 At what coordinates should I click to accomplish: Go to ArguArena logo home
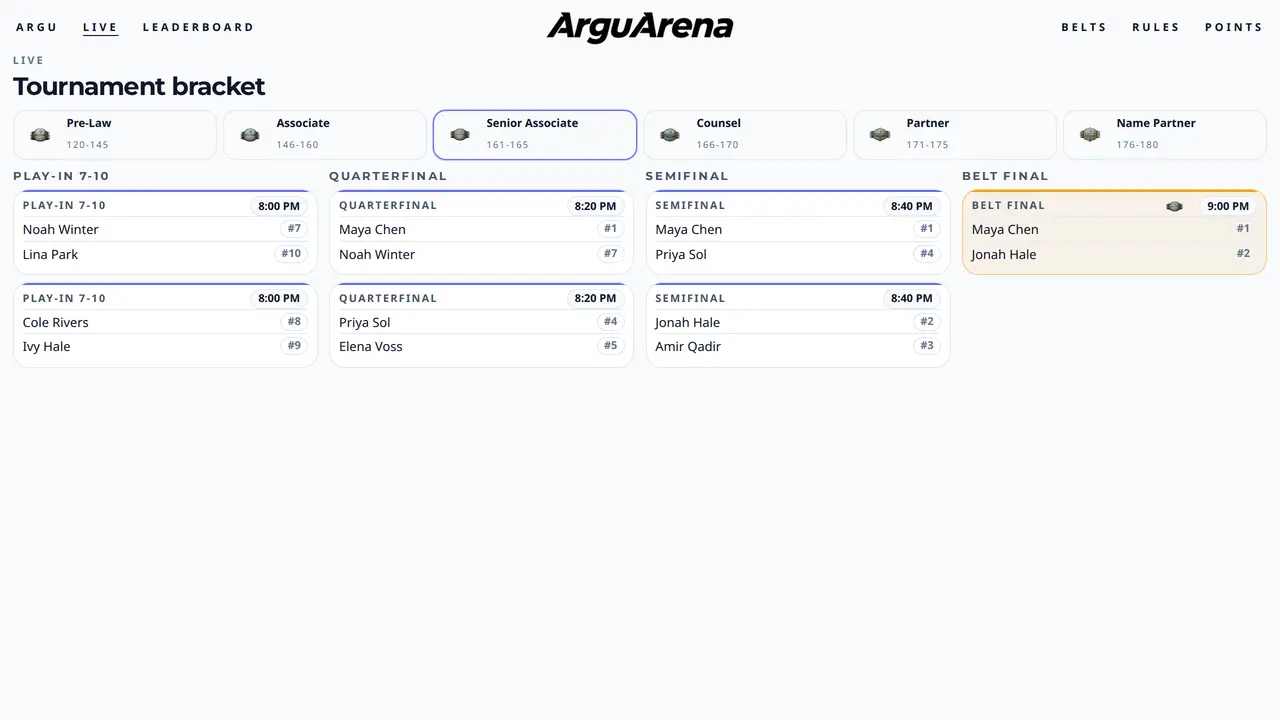tap(640, 27)
